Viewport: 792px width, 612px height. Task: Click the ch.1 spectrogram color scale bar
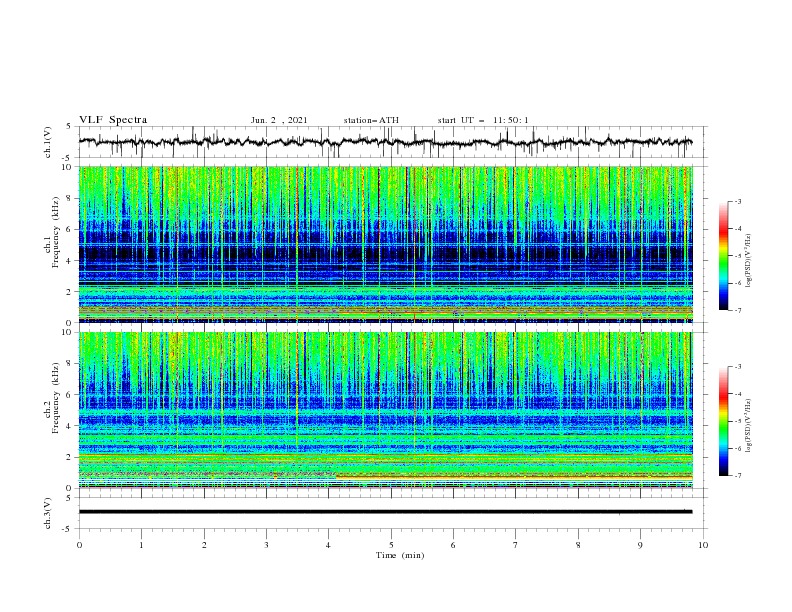pyautogui.click(x=724, y=256)
